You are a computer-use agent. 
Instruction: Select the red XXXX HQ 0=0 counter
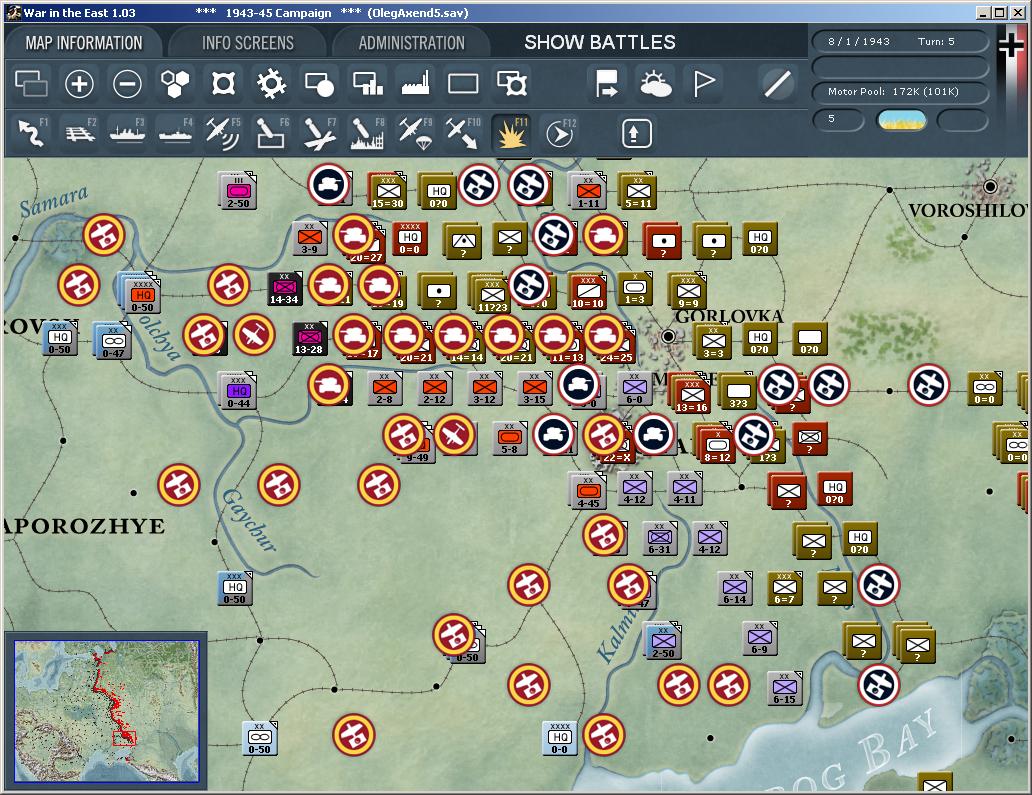409,238
